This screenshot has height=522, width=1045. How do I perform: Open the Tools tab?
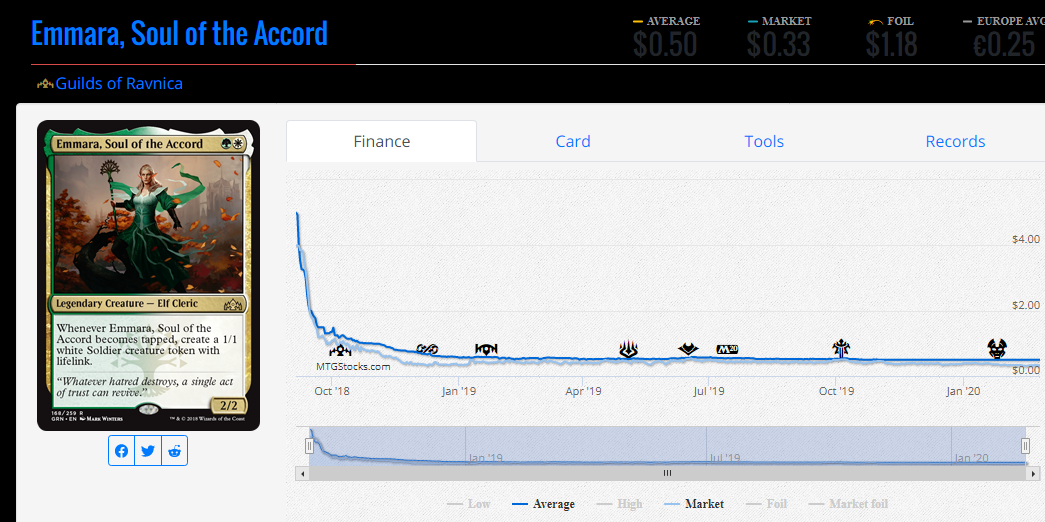click(x=764, y=141)
